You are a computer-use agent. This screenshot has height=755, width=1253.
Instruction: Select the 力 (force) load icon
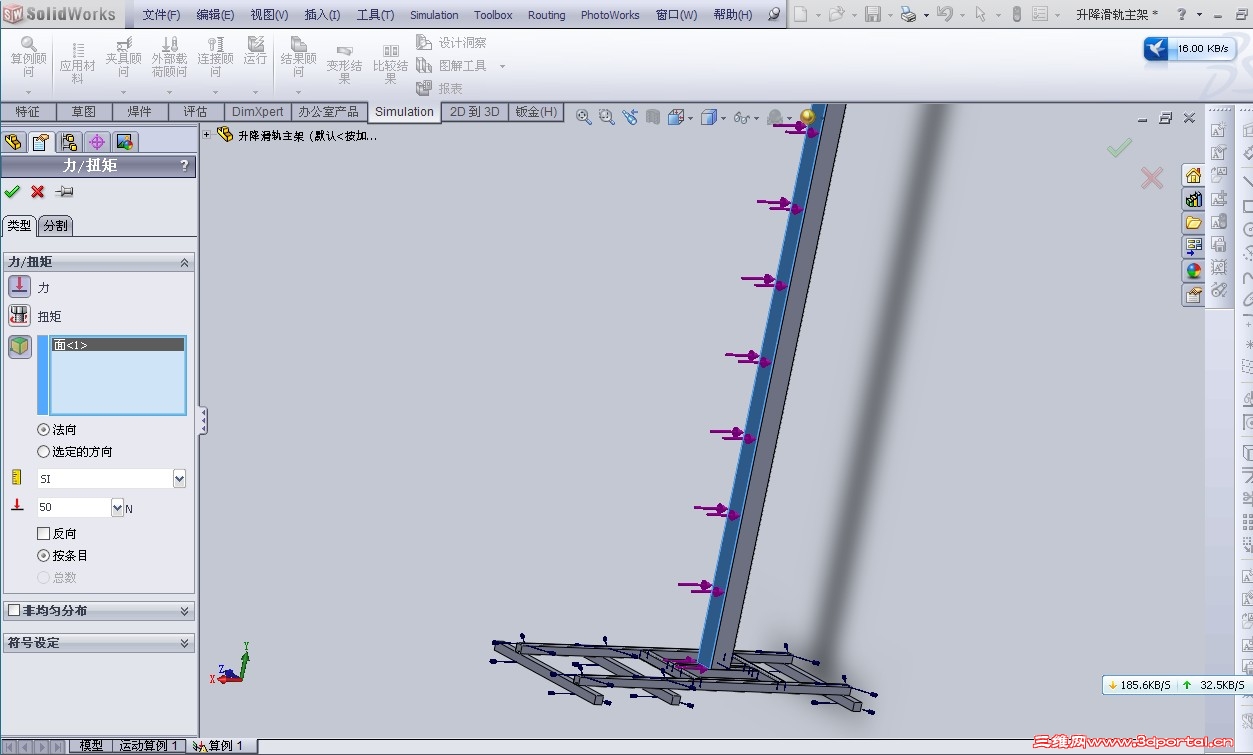pos(19,286)
